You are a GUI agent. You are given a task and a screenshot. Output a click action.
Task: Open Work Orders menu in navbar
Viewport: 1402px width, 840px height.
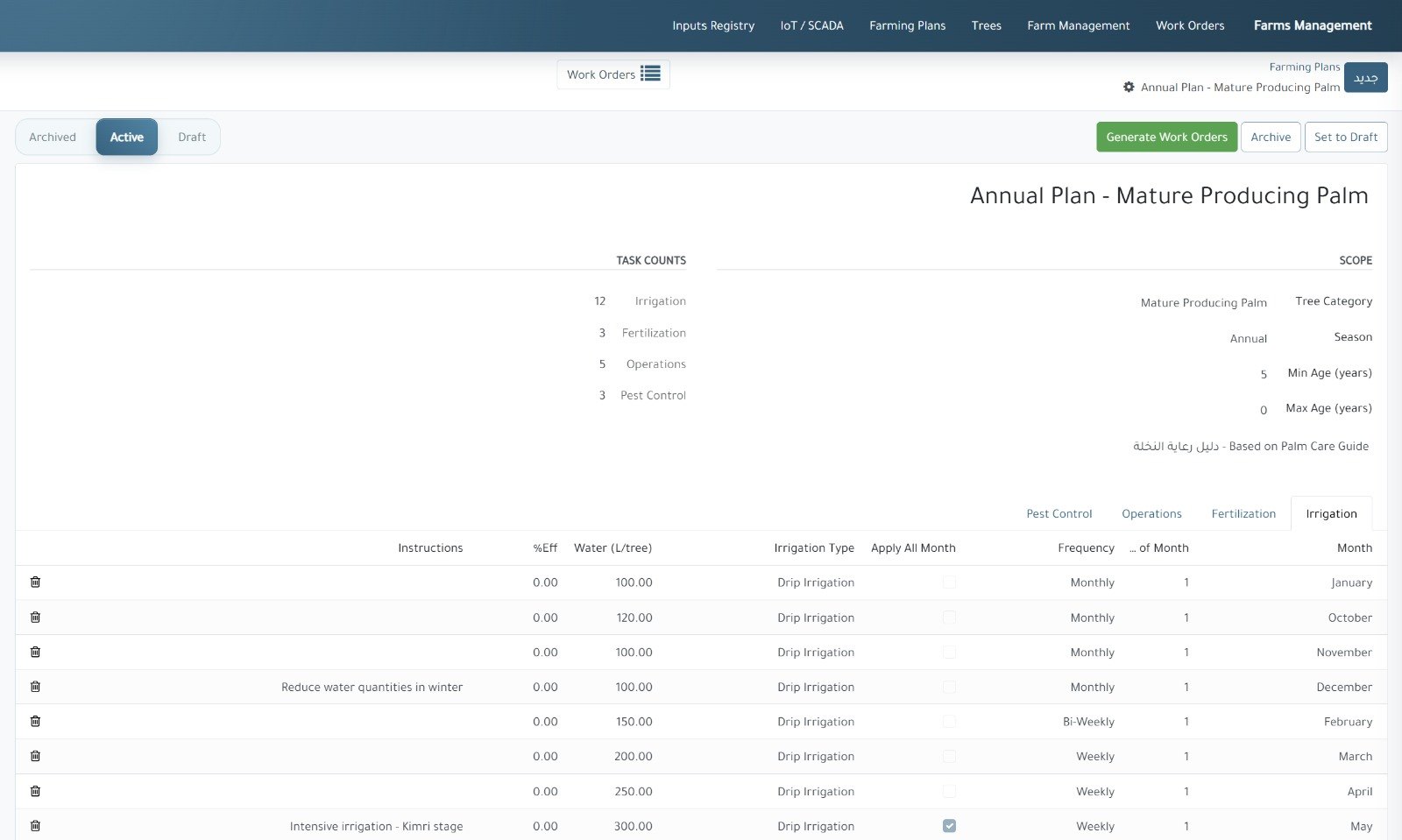pyautogui.click(x=1190, y=25)
